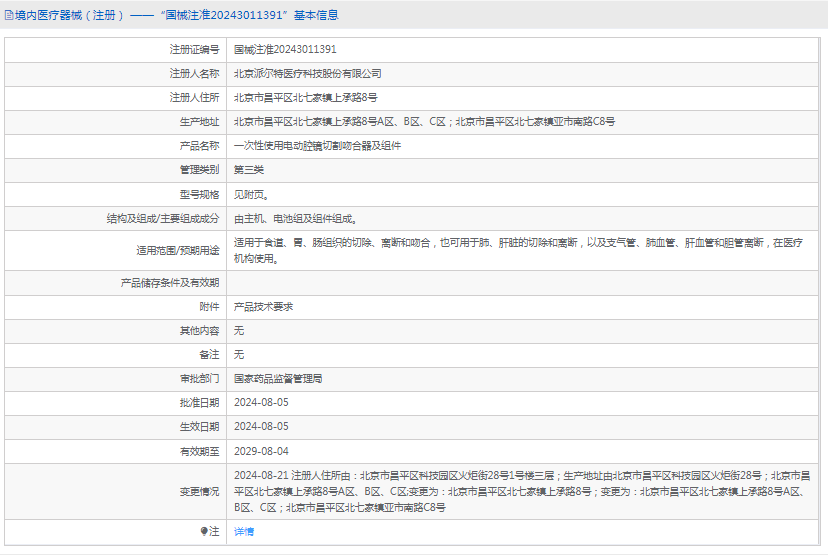The width and height of the screenshot is (828, 555).
Task: Select registrant name 北京派尔特医疗科技股份有限公司
Action: (x=307, y=74)
